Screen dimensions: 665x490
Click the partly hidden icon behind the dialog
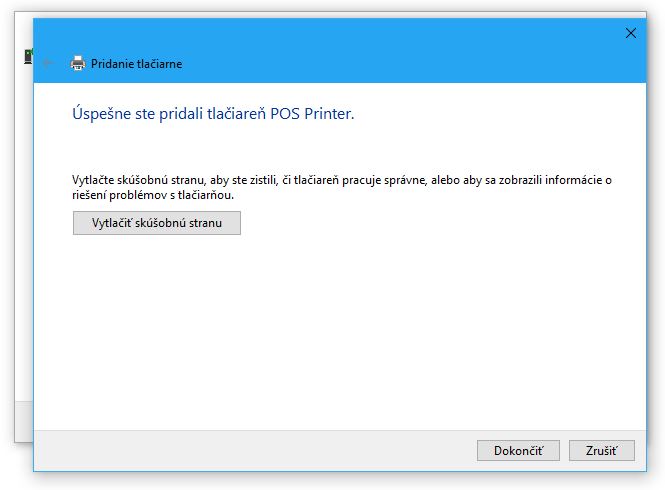[28, 56]
